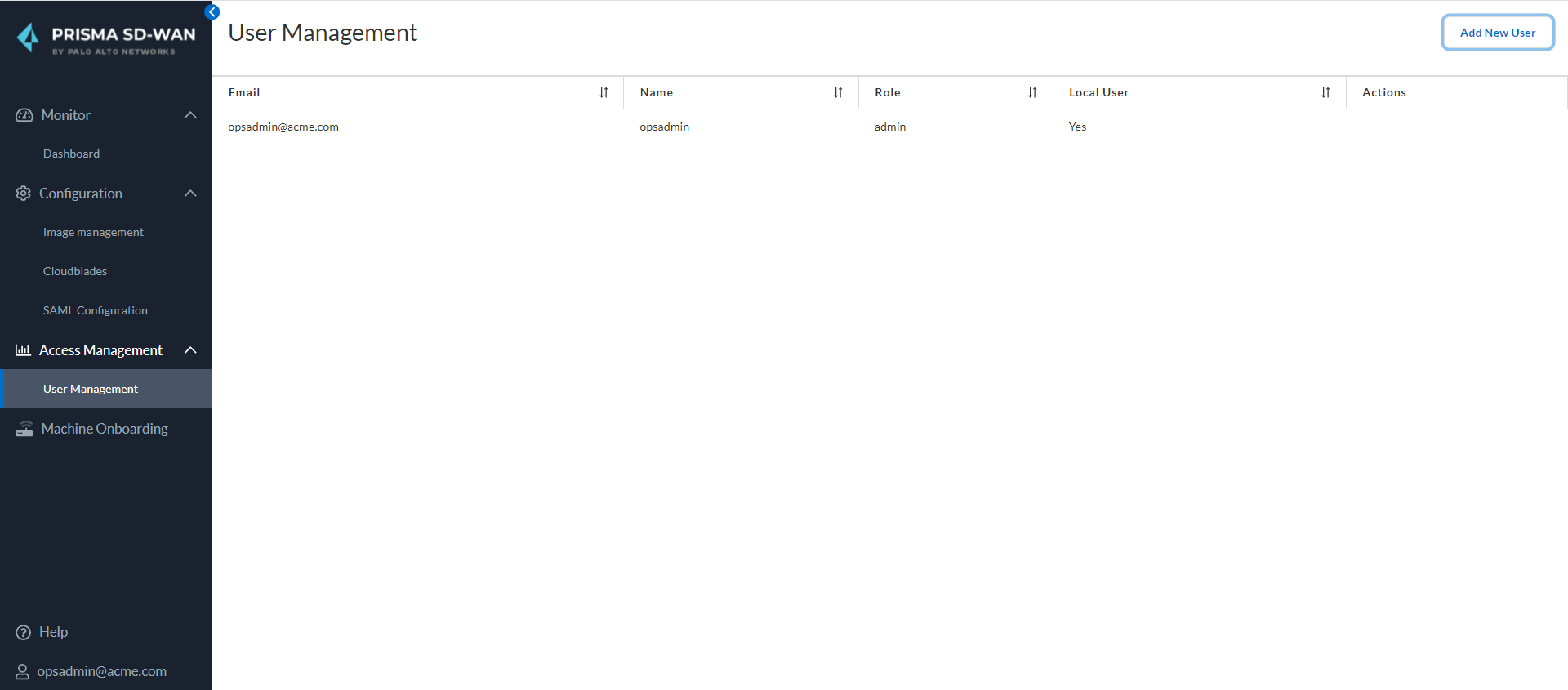
Task: Click the Role column header
Action: [x=888, y=92]
